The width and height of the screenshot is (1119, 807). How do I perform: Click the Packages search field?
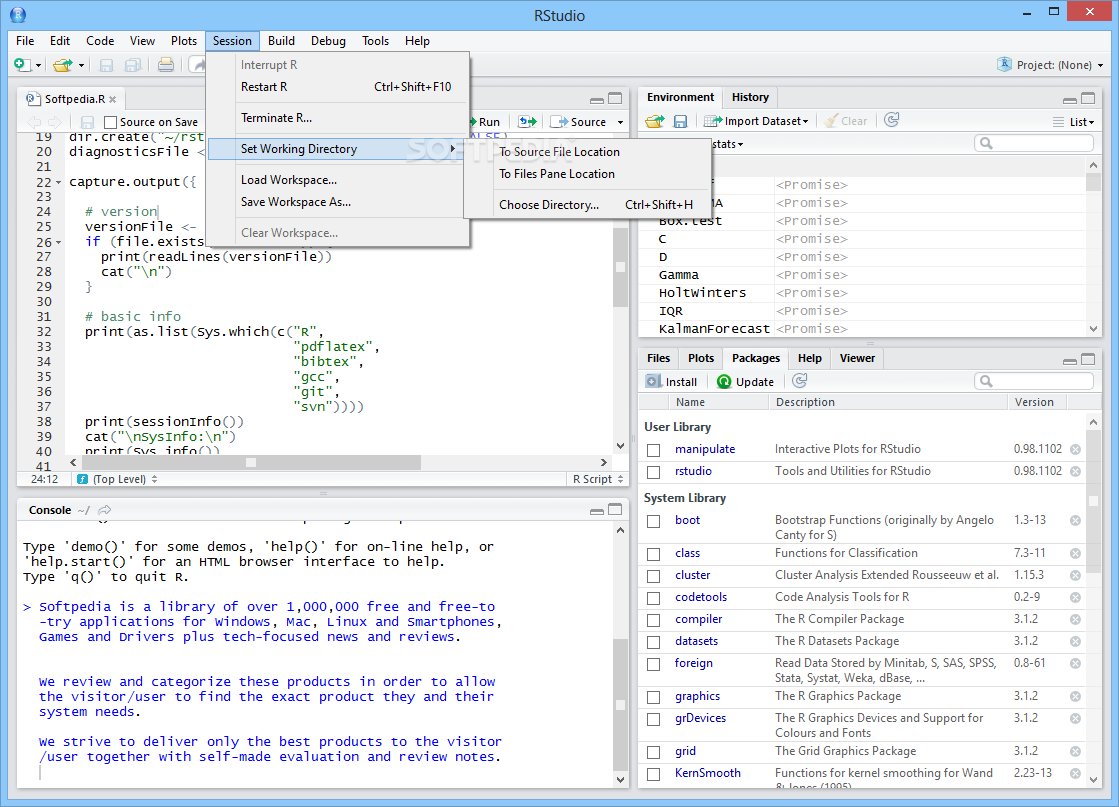click(x=1034, y=382)
